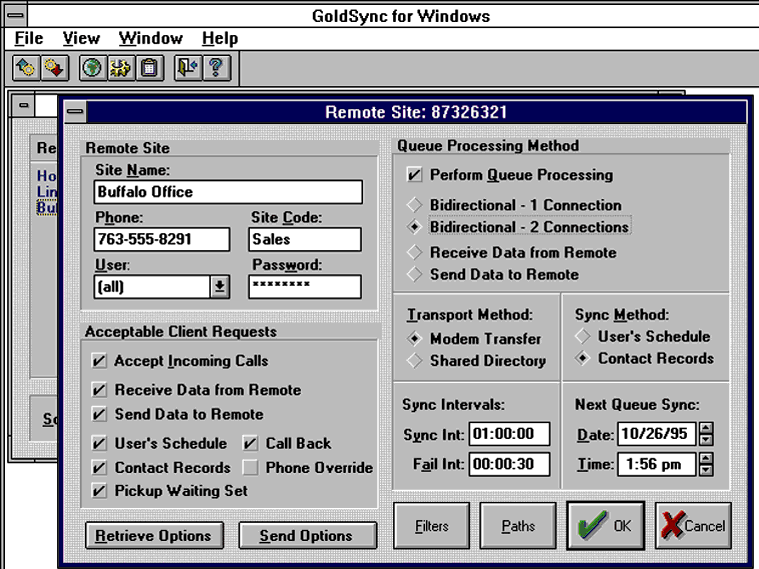
Task: Click the question mark help toolbar icon
Action: [216, 67]
